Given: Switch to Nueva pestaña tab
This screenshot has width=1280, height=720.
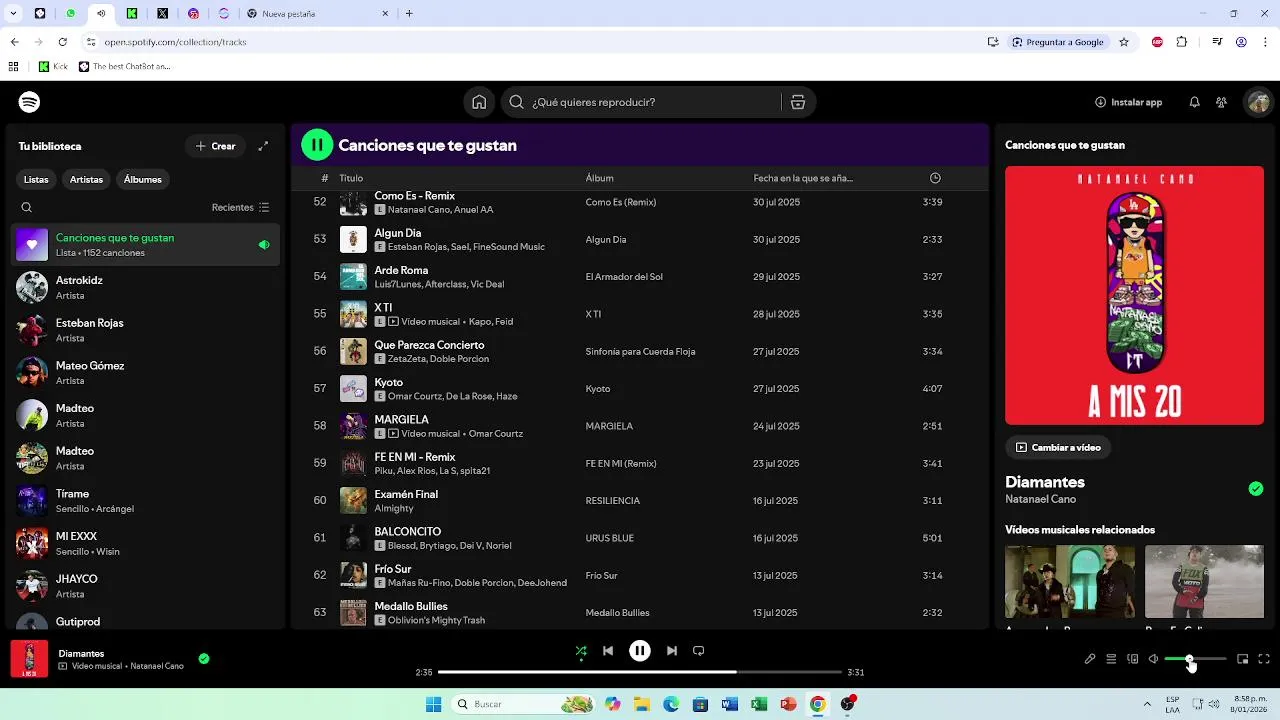Looking at the screenshot, I should tap(318, 13).
